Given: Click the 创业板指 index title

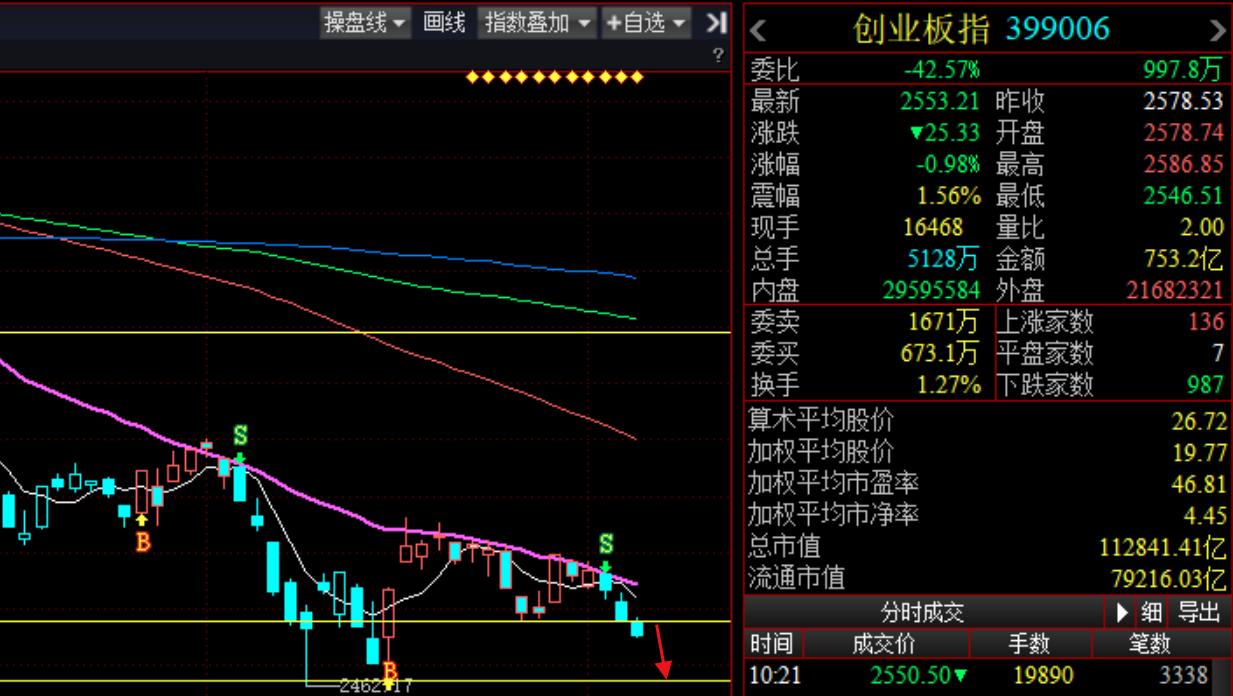Looking at the screenshot, I should coord(920,29).
